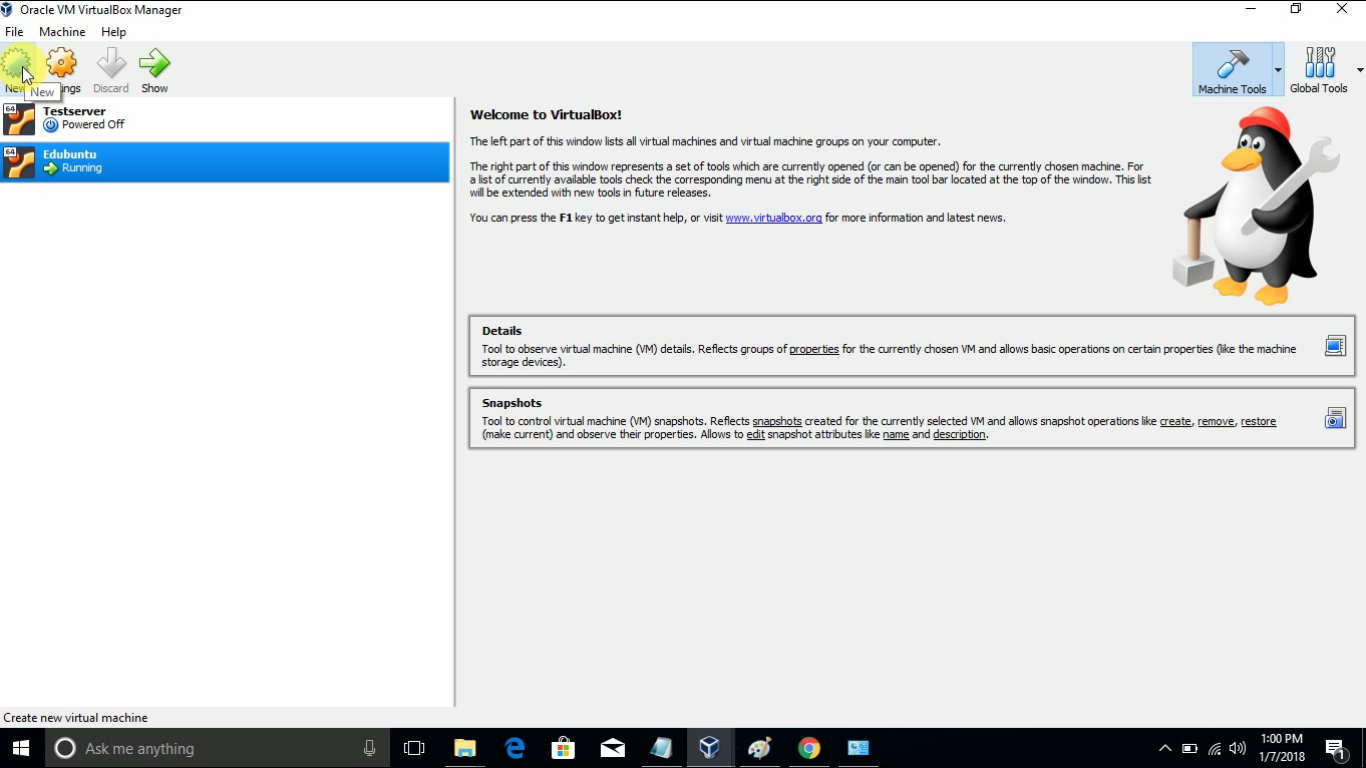
Task: Click the restore link in Snapshots
Action: (1258, 421)
